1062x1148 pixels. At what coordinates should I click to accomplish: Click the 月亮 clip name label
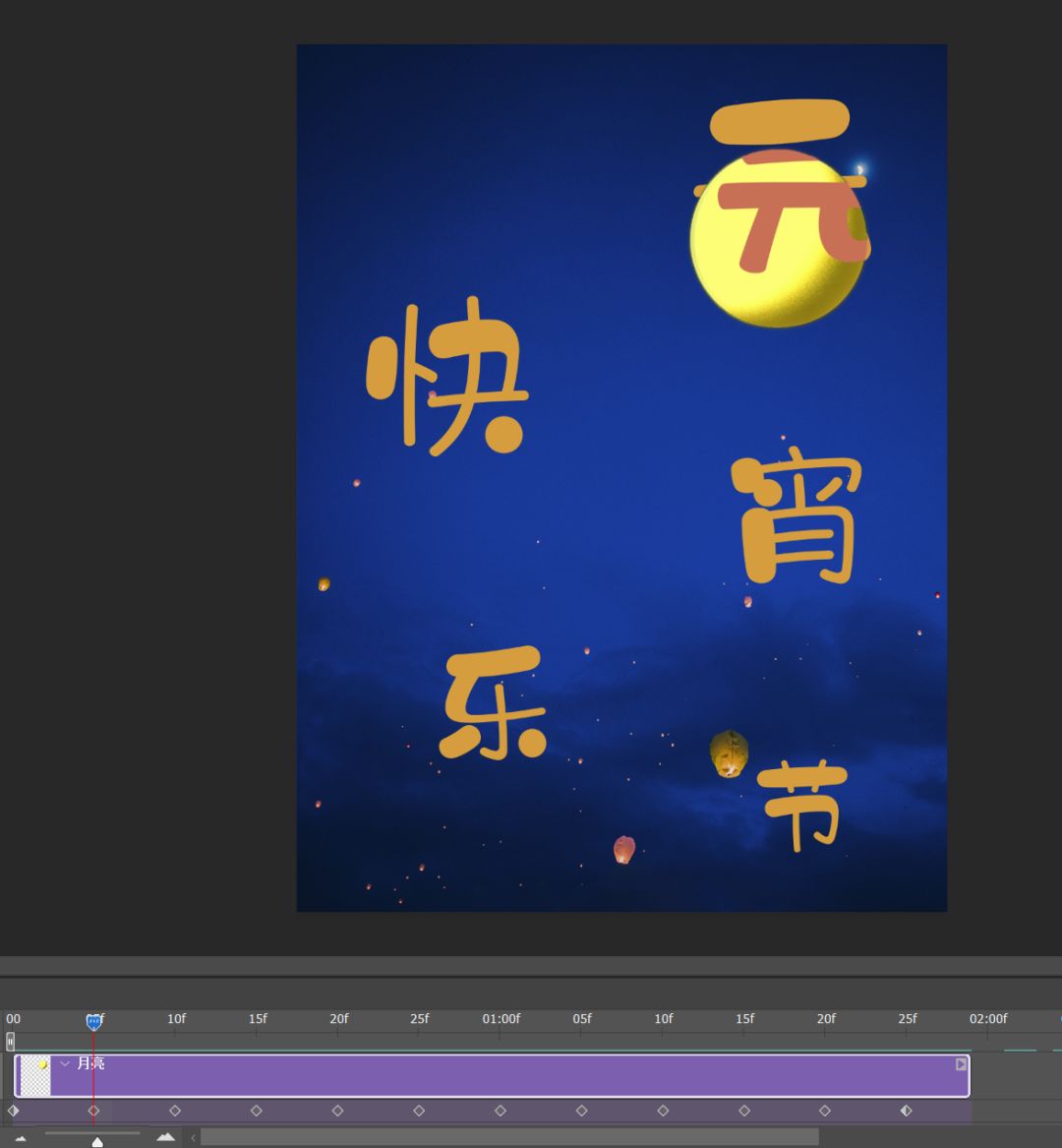[x=90, y=1063]
